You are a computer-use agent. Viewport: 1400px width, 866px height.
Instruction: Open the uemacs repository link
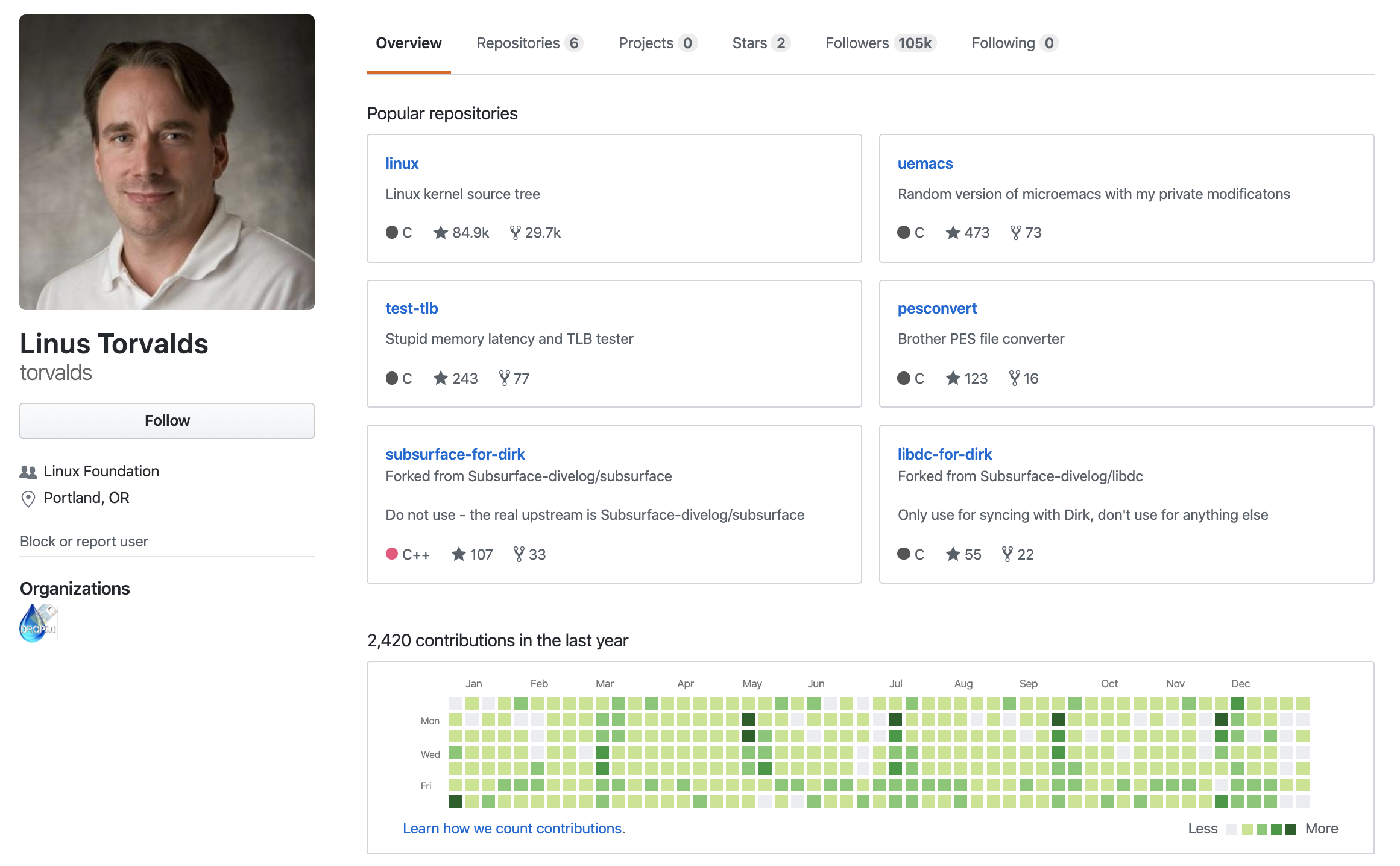tap(925, 163)
